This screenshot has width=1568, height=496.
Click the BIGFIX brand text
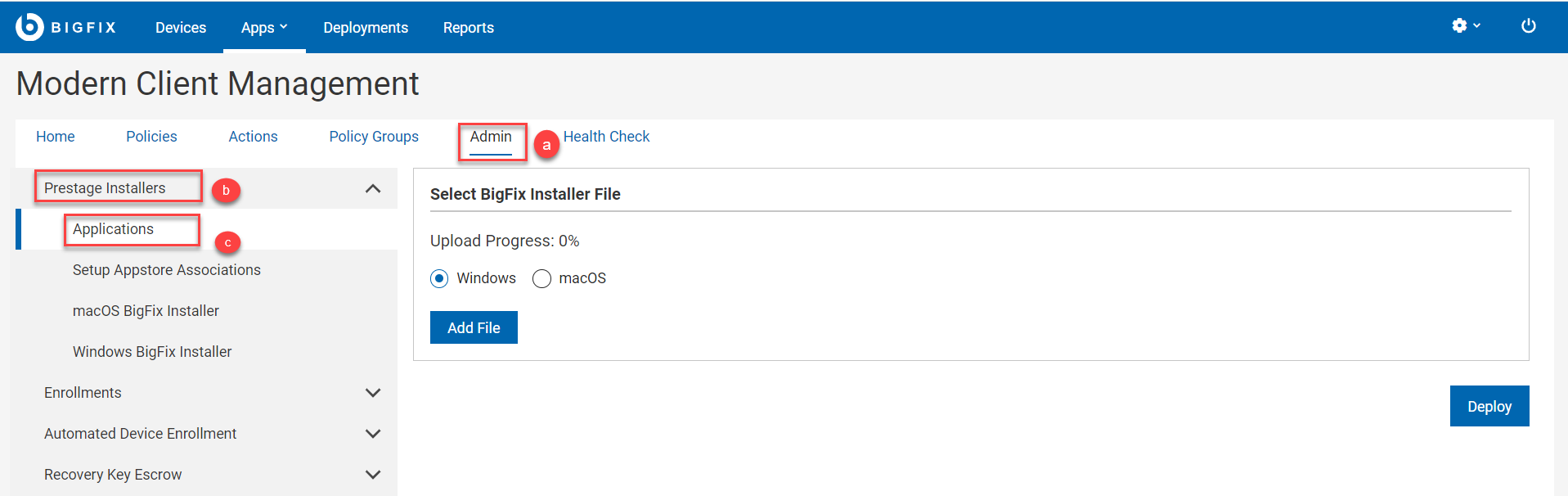coord(83,28)
